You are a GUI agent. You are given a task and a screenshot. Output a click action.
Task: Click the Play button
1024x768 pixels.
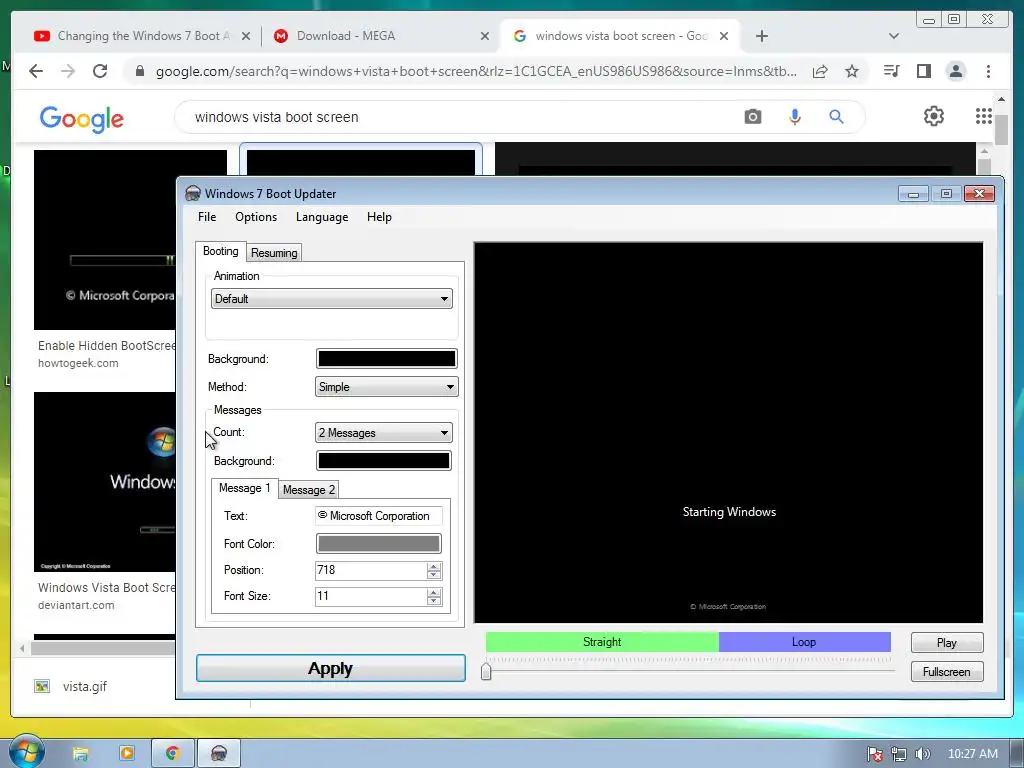click(947, 643)
